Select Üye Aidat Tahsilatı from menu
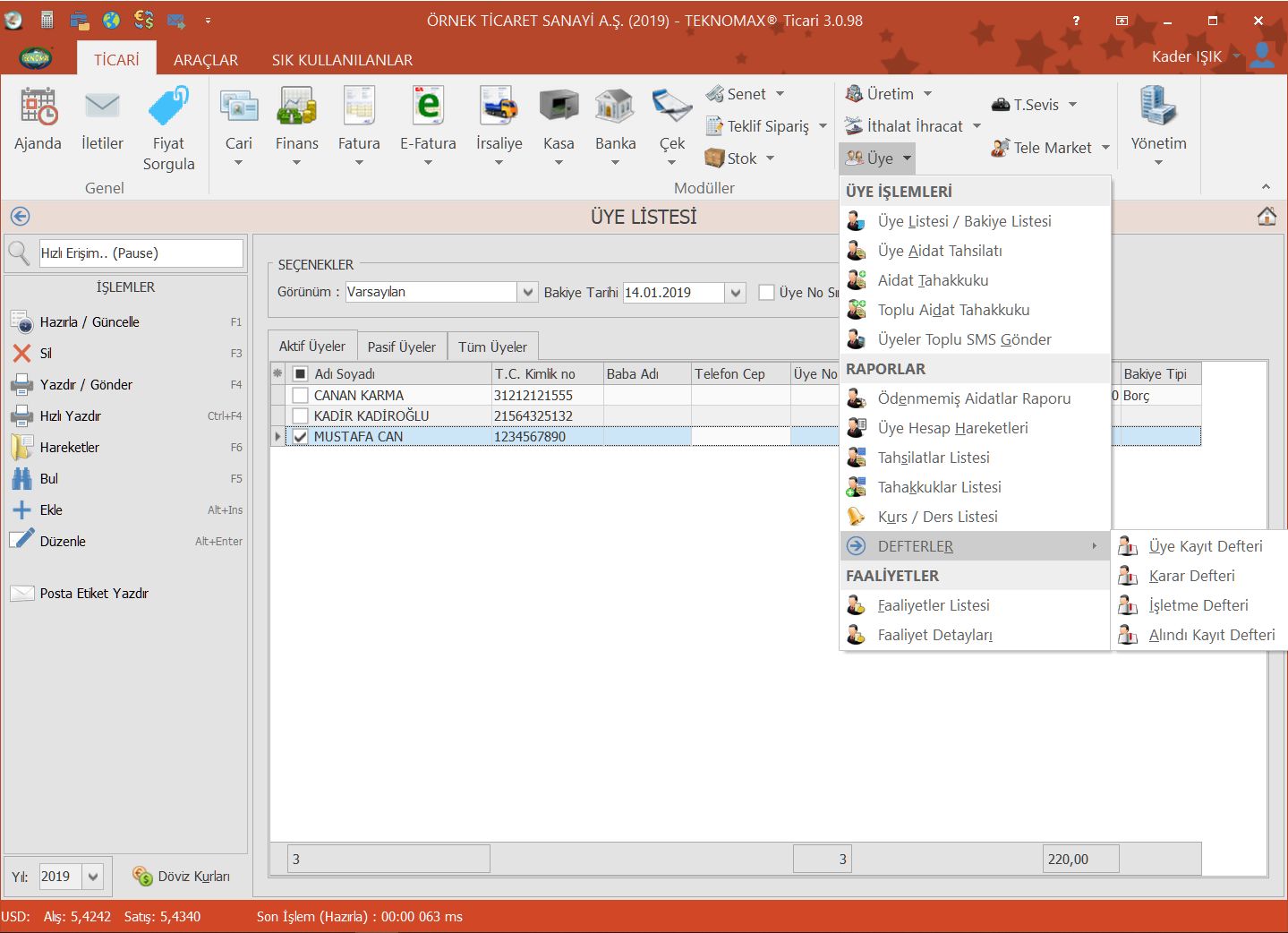The width and height of the screenshot is (1288, 933). click(x=939, y=251)
